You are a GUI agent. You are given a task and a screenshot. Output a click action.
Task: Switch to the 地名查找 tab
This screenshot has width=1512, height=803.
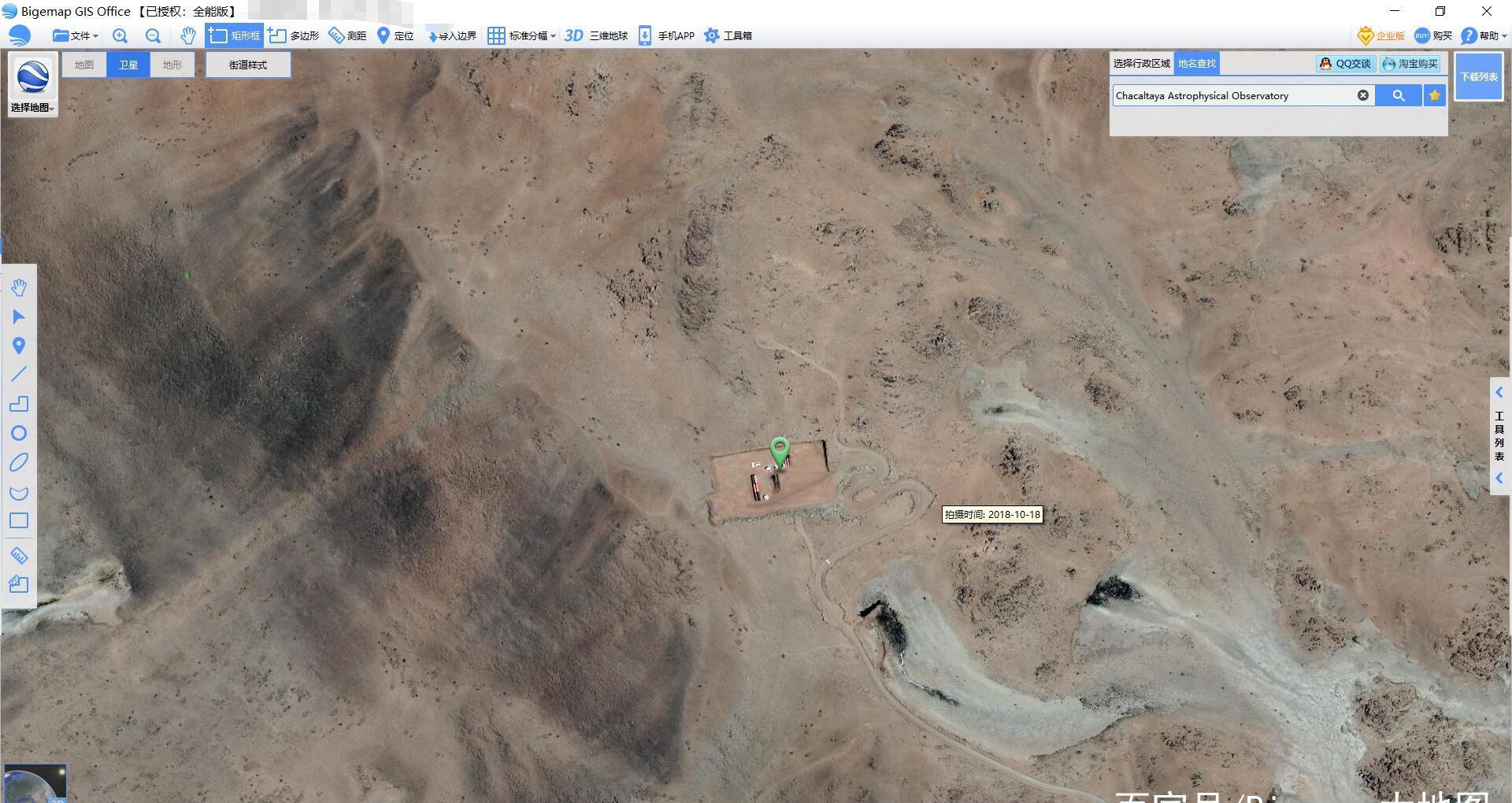[1196, 63]
